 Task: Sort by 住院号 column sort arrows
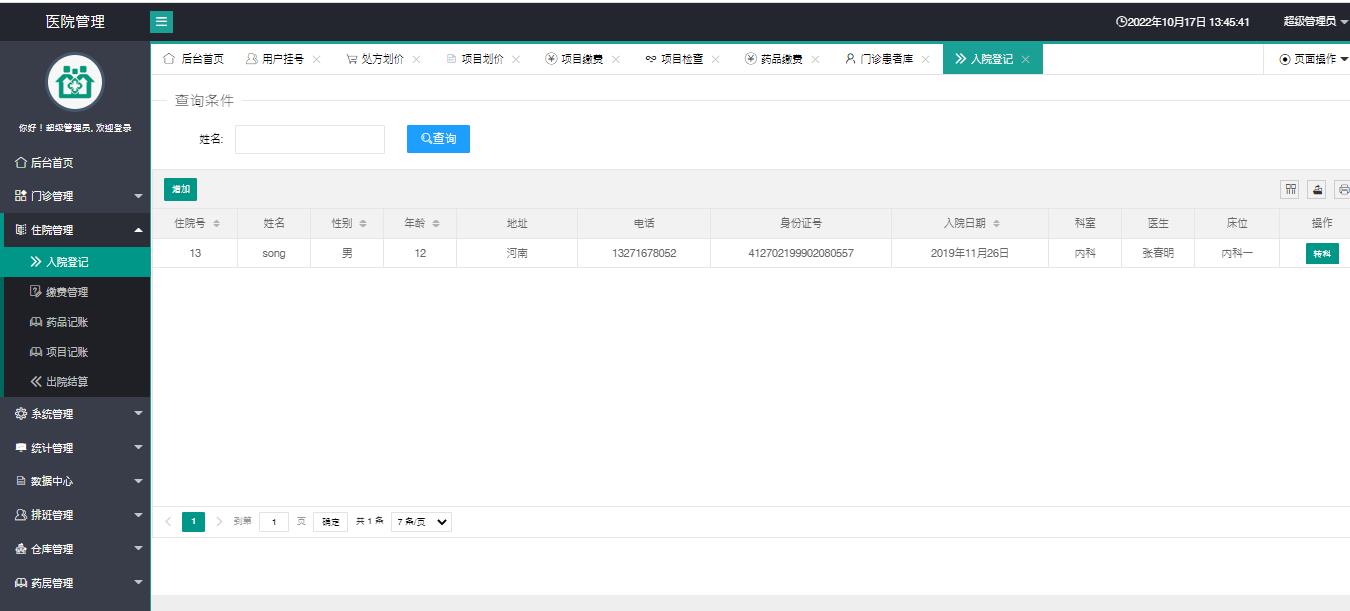(217, 224)
